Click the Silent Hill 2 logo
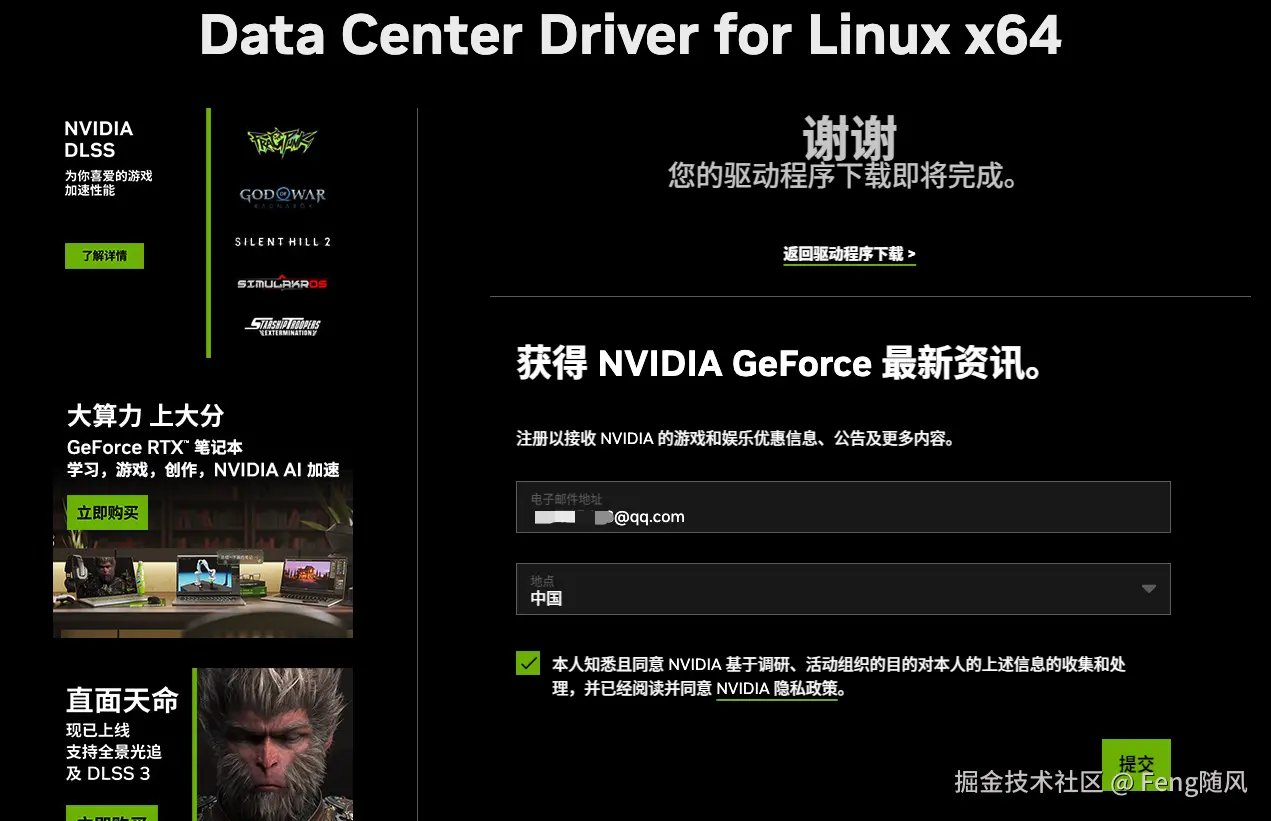Viewport: 1271px width, 821px height. pyautogui.click(x=282, y=242)
